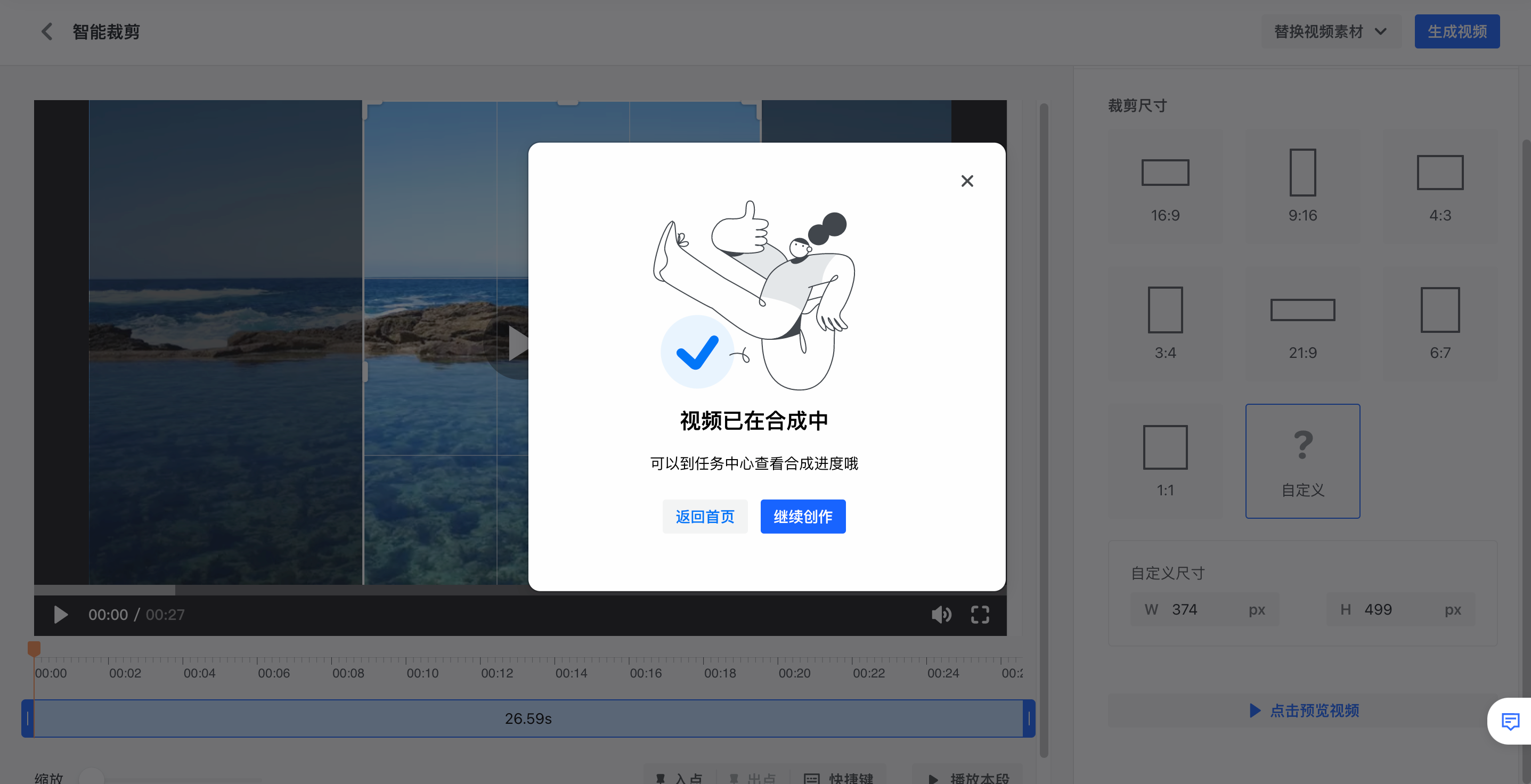Click the left-middle crop frame handle

point(364,371)
